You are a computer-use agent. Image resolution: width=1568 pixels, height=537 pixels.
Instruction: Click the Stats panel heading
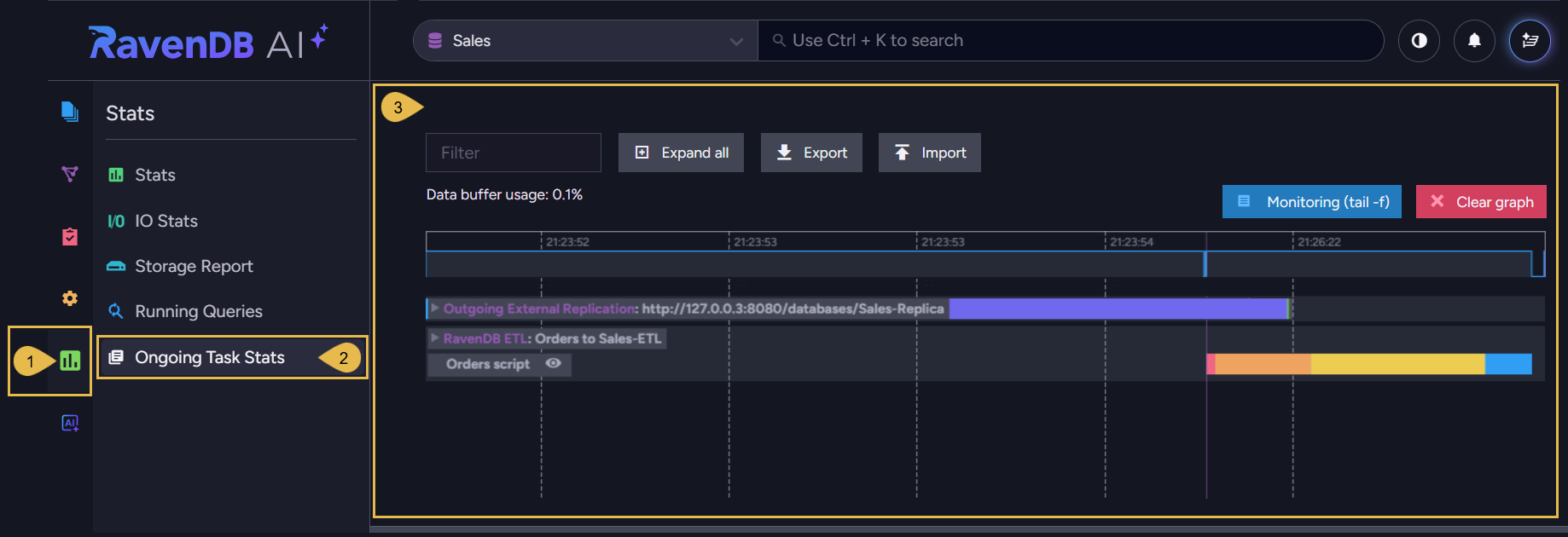(x=131, y=113)
